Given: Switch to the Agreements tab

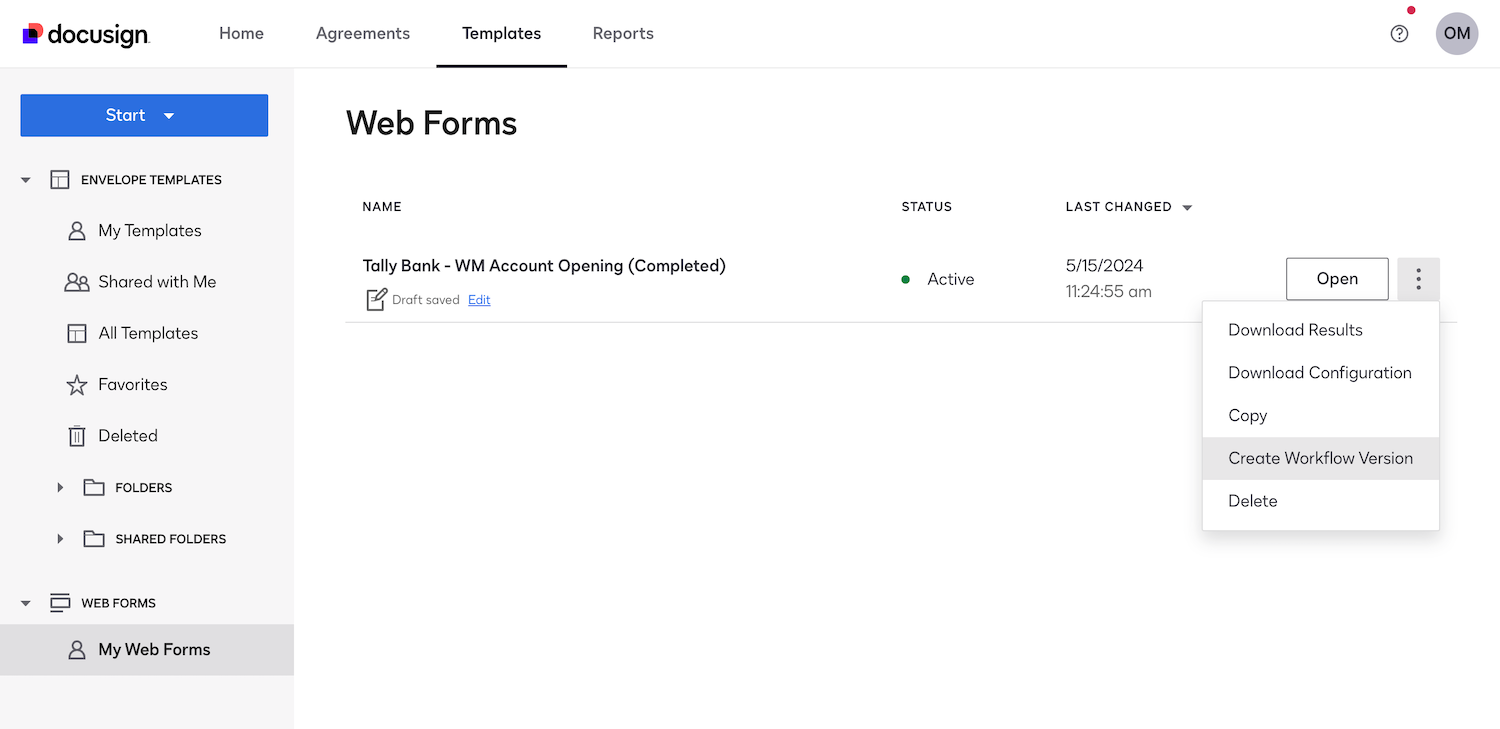Looking at the screenshot, I should pyautogui.click(x=362, y=33).
